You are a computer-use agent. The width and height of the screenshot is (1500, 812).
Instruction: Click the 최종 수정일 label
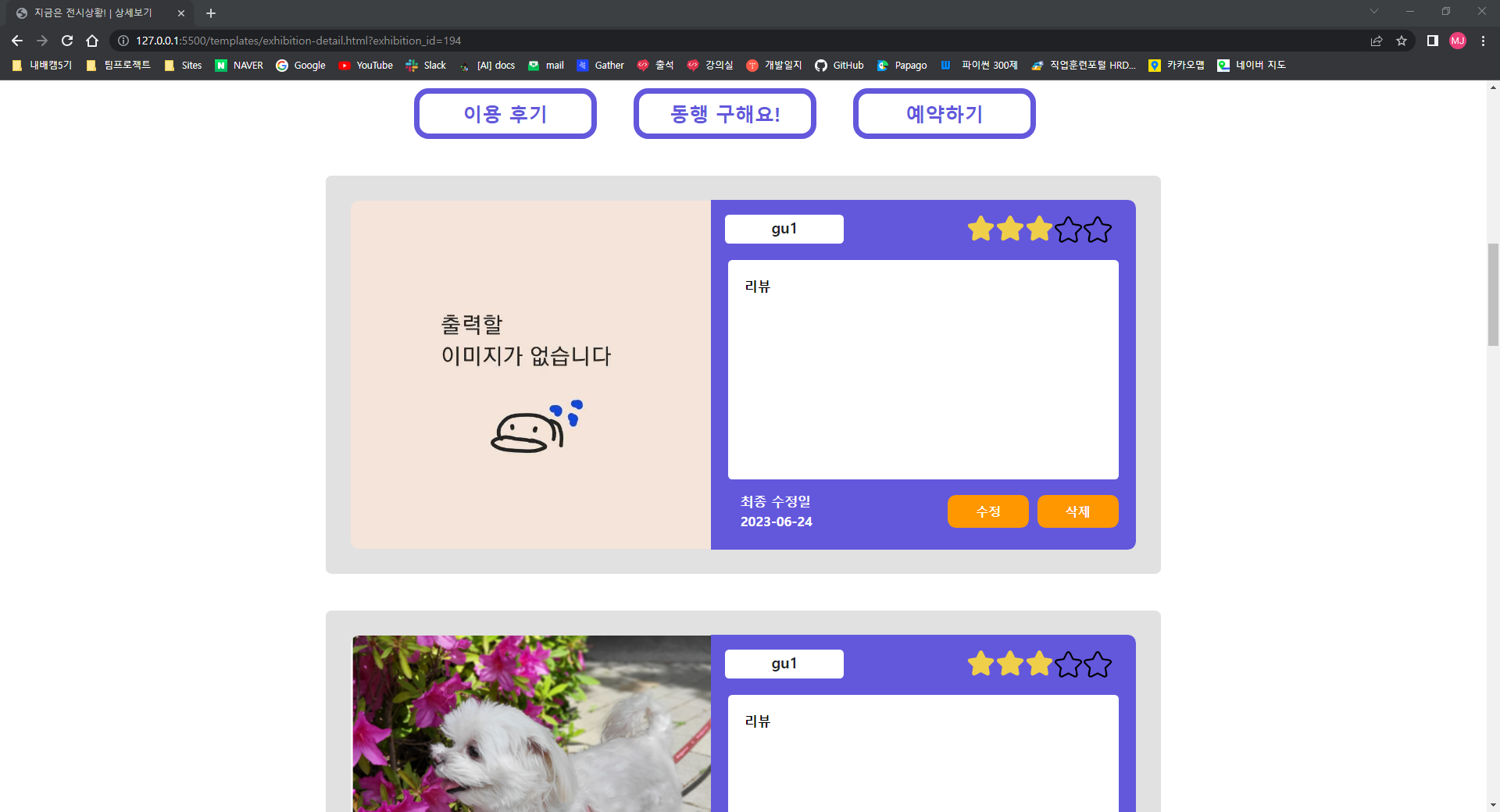point(776,501)
